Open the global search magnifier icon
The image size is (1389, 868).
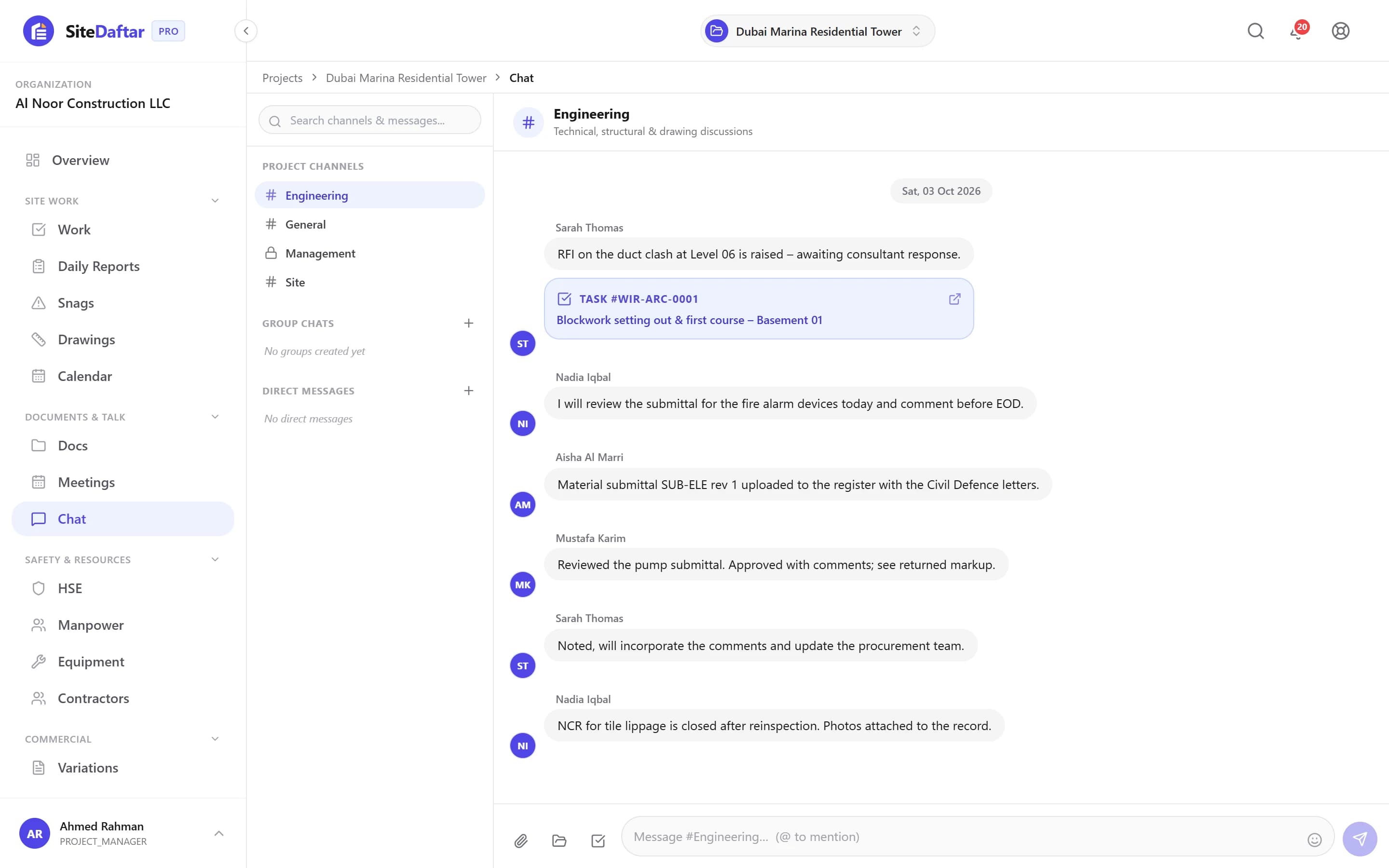1256,31
